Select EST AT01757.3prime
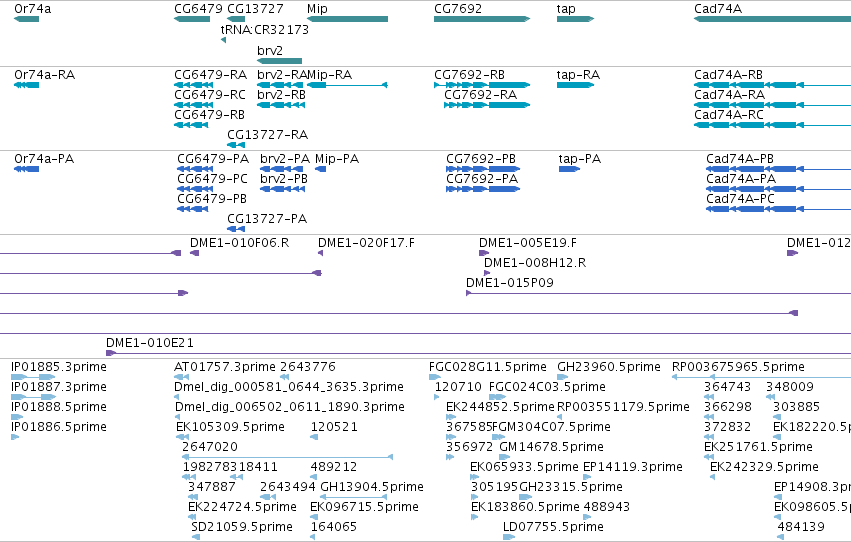Screen dimensions: 851x542 point(181,377)
